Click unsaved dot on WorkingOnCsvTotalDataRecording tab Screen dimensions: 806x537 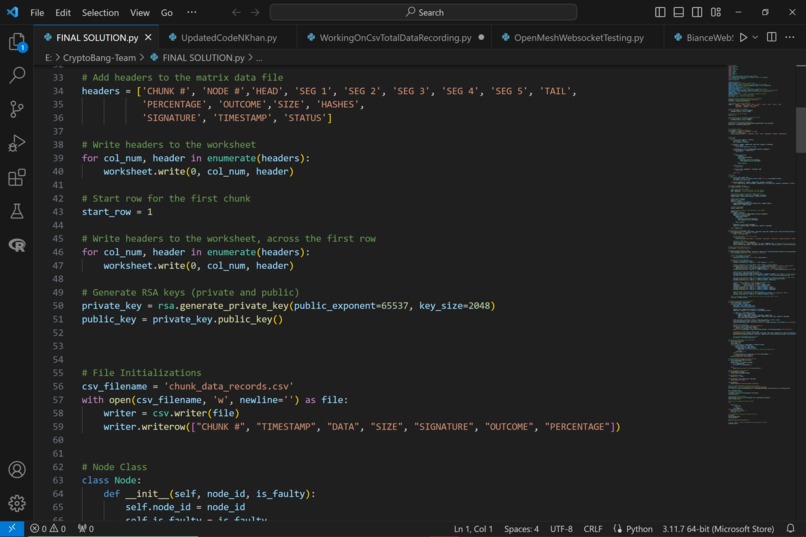point(481,37)
